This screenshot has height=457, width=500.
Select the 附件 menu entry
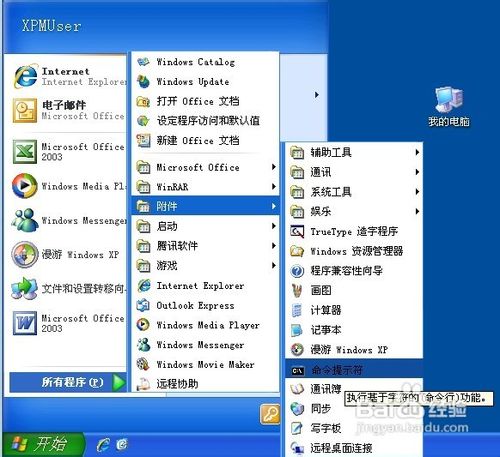(206, 206)
